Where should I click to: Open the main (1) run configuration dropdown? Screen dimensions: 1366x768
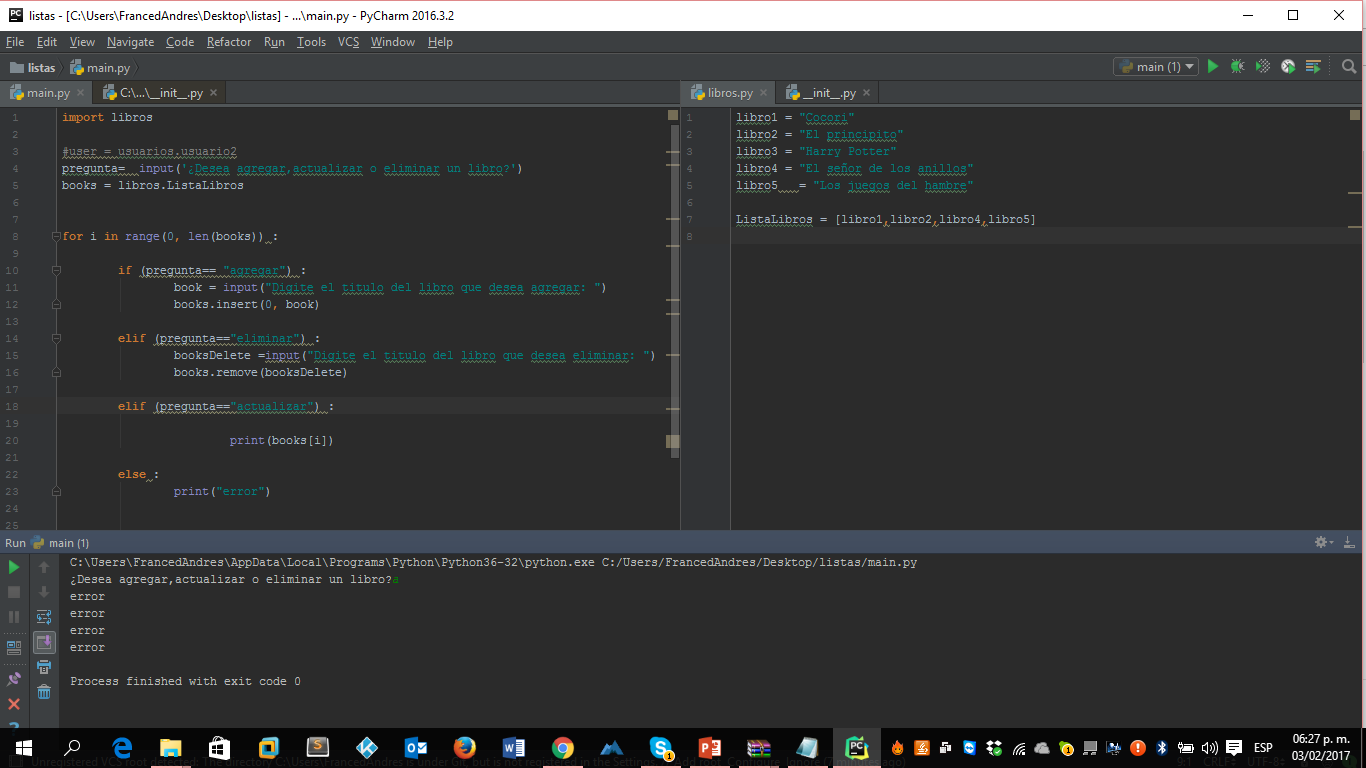[x=1156, y=67]
